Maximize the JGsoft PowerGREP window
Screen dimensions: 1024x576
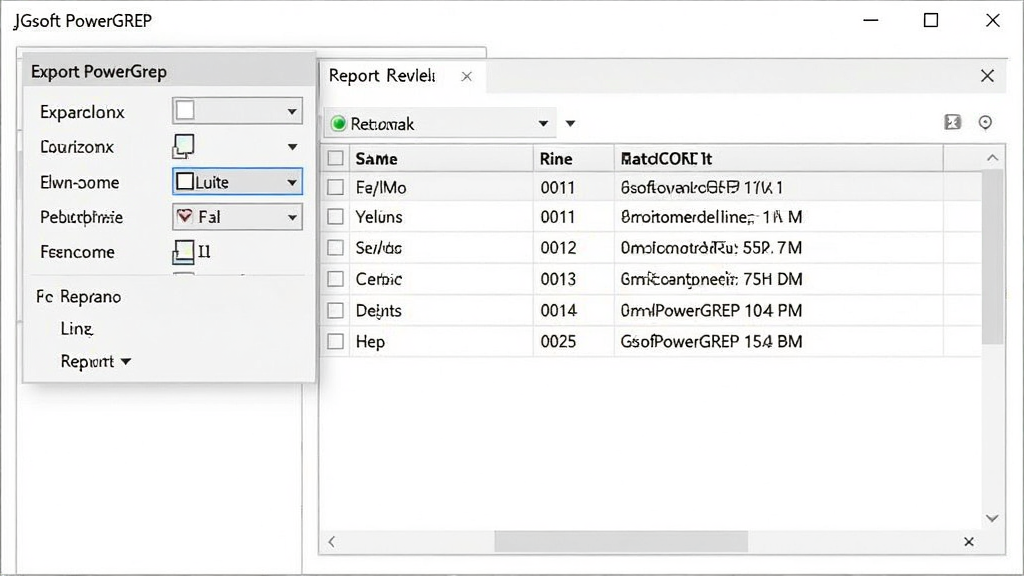pyautogui.click(x=931, y=20)
